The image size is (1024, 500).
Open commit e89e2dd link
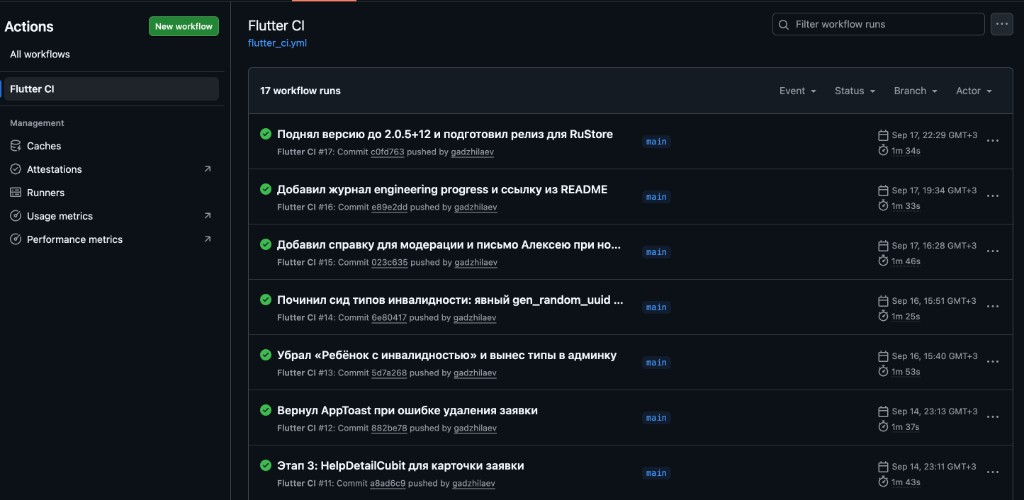tap(389, 208)
